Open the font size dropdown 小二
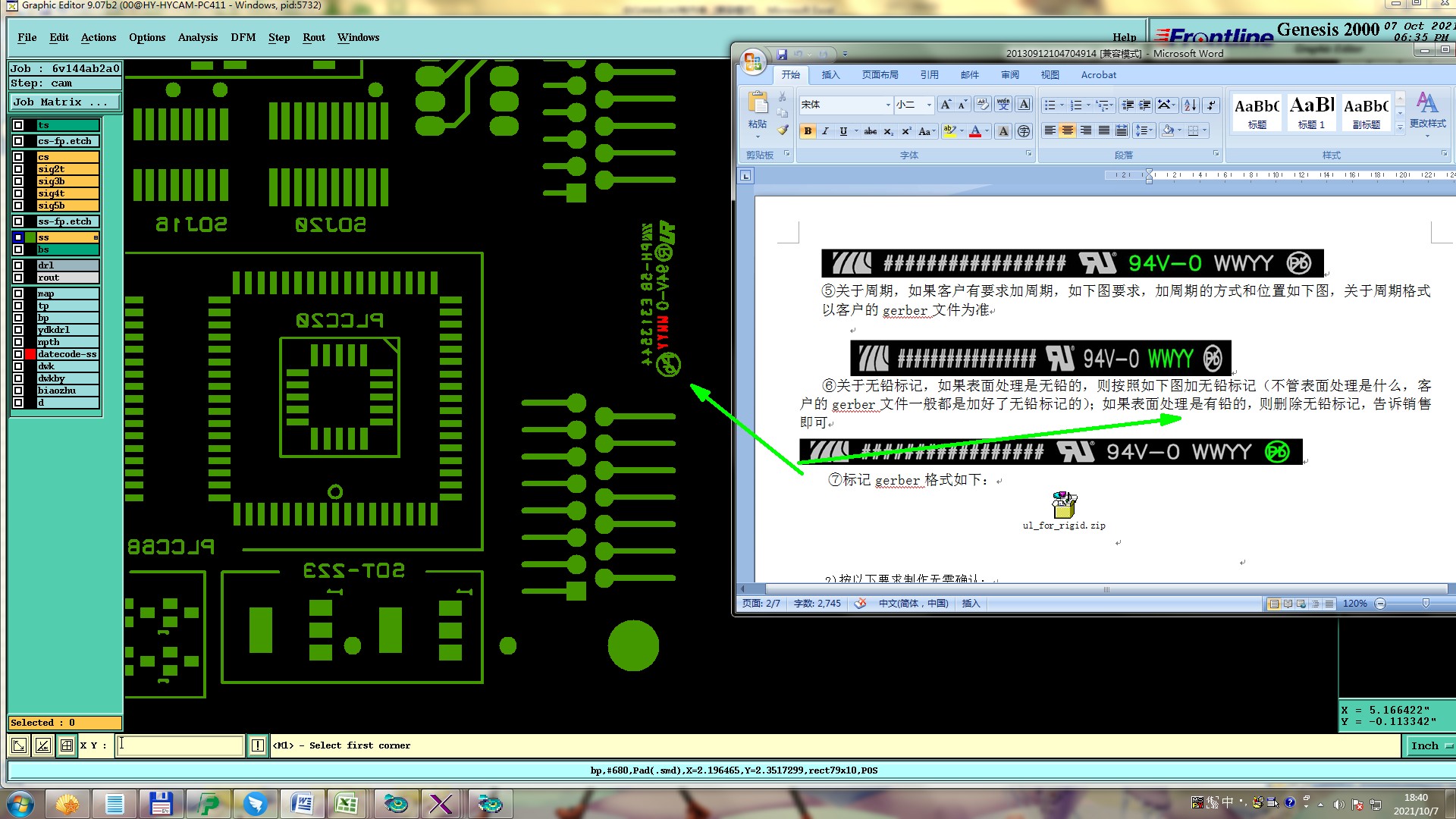Image resolution: width=1456 pixels, height=819 pixels. click(928, 105)
